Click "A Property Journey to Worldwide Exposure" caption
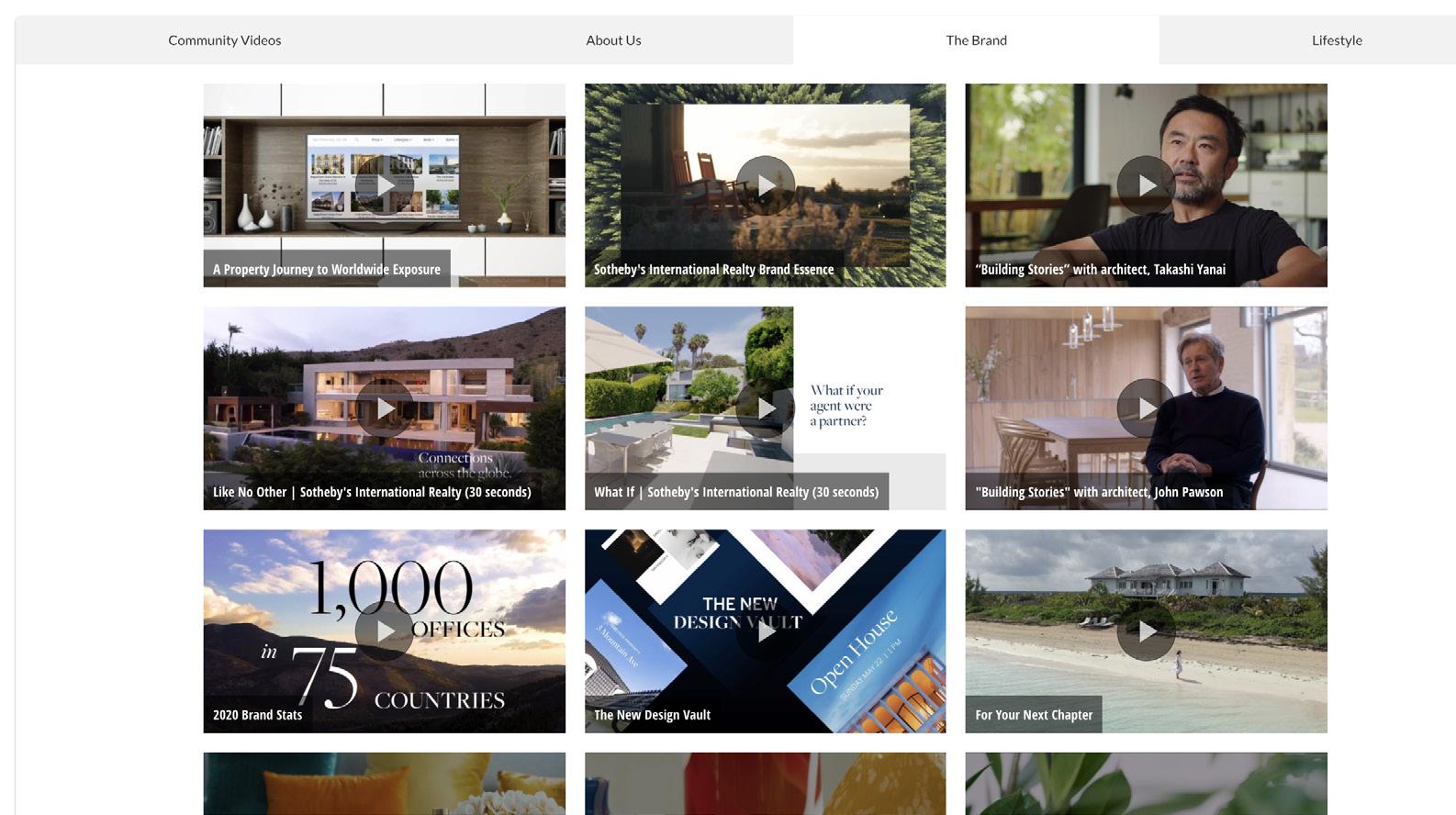This screenshot has height=815, width=1456. [x=327, y=269]
